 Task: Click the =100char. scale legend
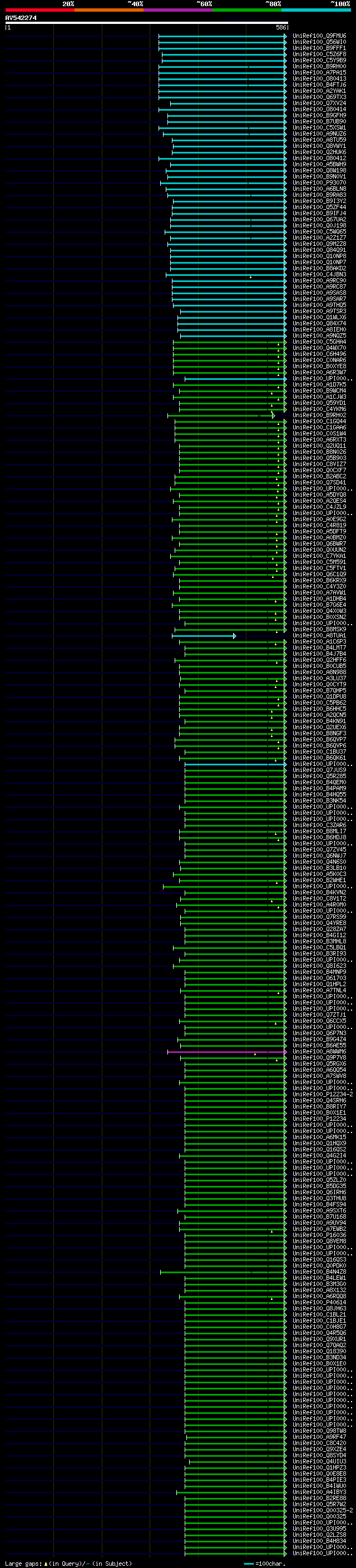click(x=264, y=1563)
